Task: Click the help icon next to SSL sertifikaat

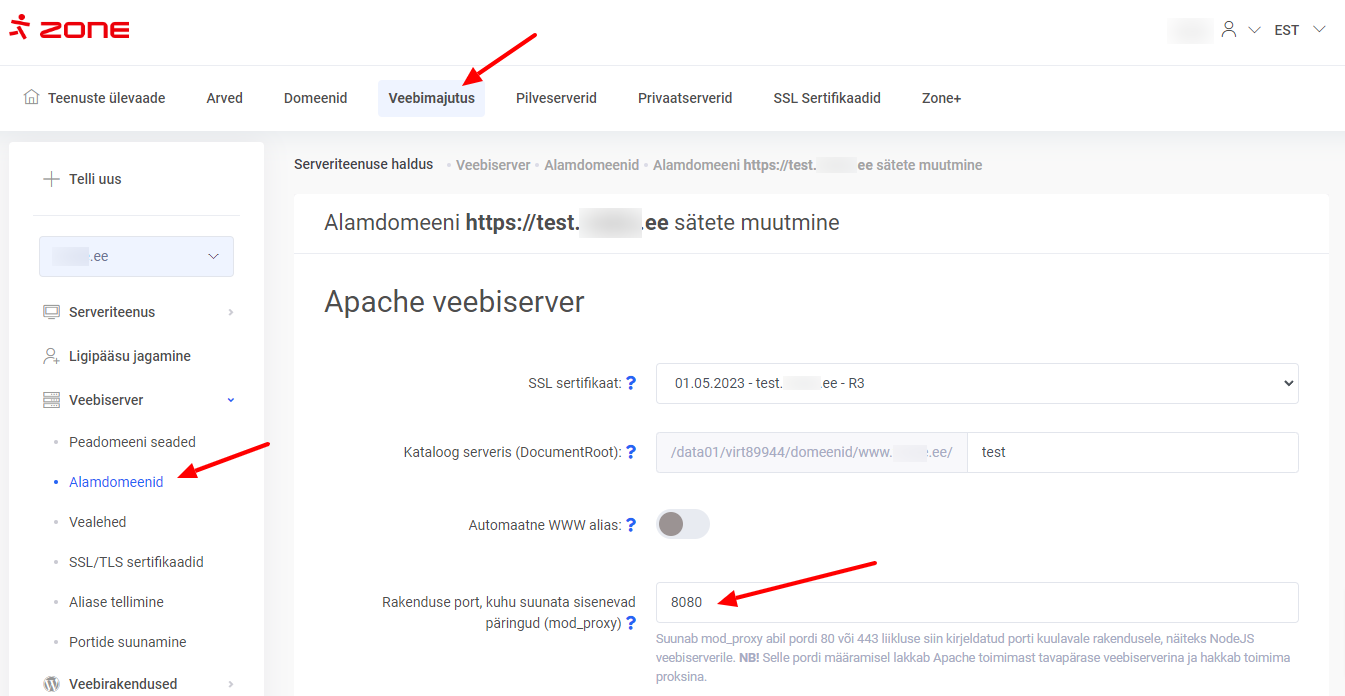Action: tap(631, 383)
